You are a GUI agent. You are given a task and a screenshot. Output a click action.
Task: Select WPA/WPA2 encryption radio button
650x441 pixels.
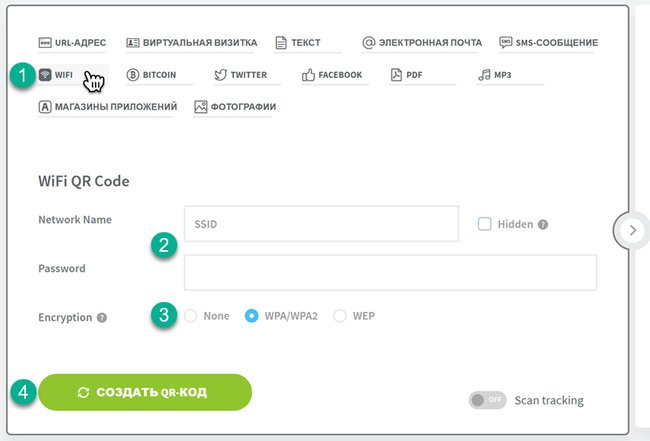[x=252, y=316]
